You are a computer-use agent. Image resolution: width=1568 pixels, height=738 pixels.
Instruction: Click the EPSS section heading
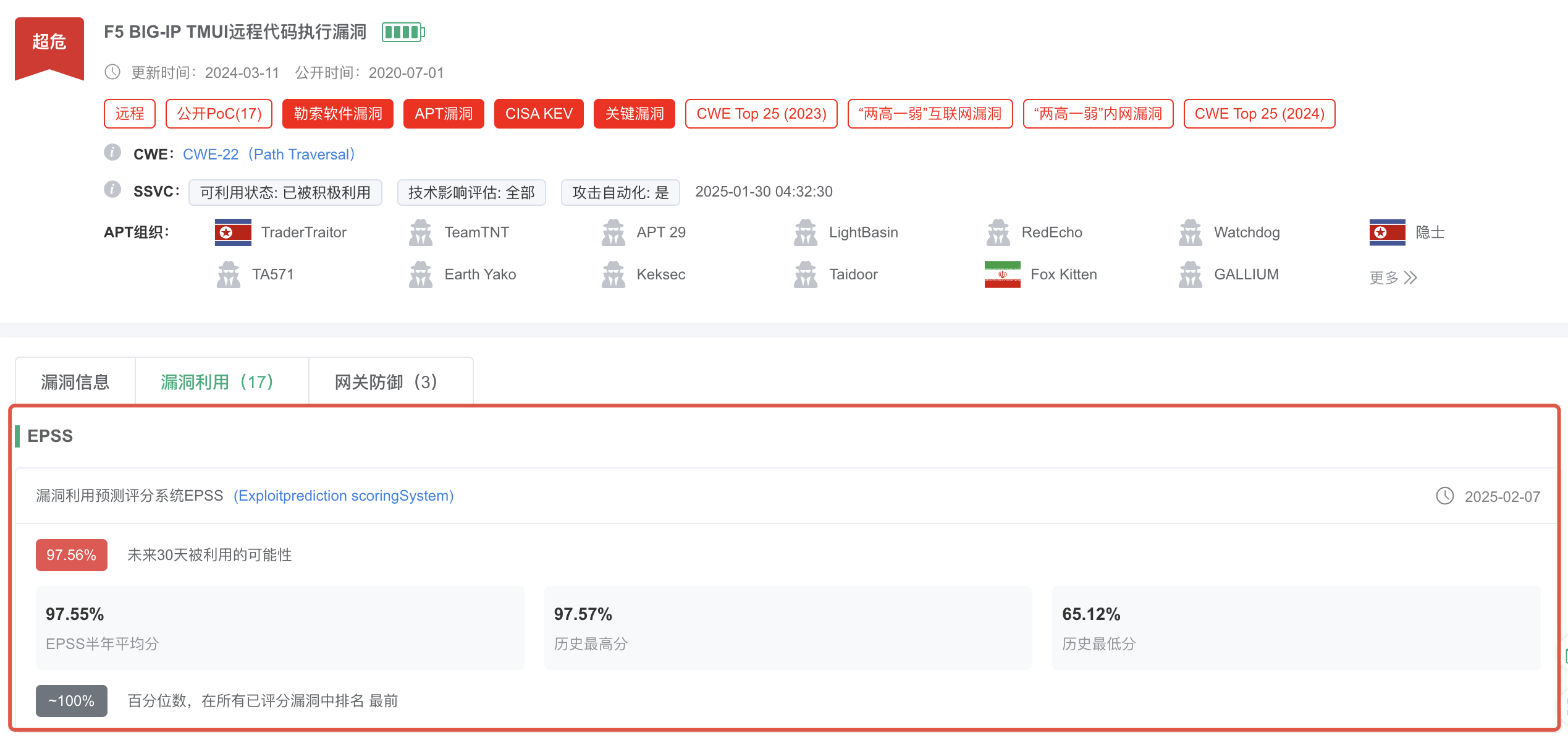point(50,436)
